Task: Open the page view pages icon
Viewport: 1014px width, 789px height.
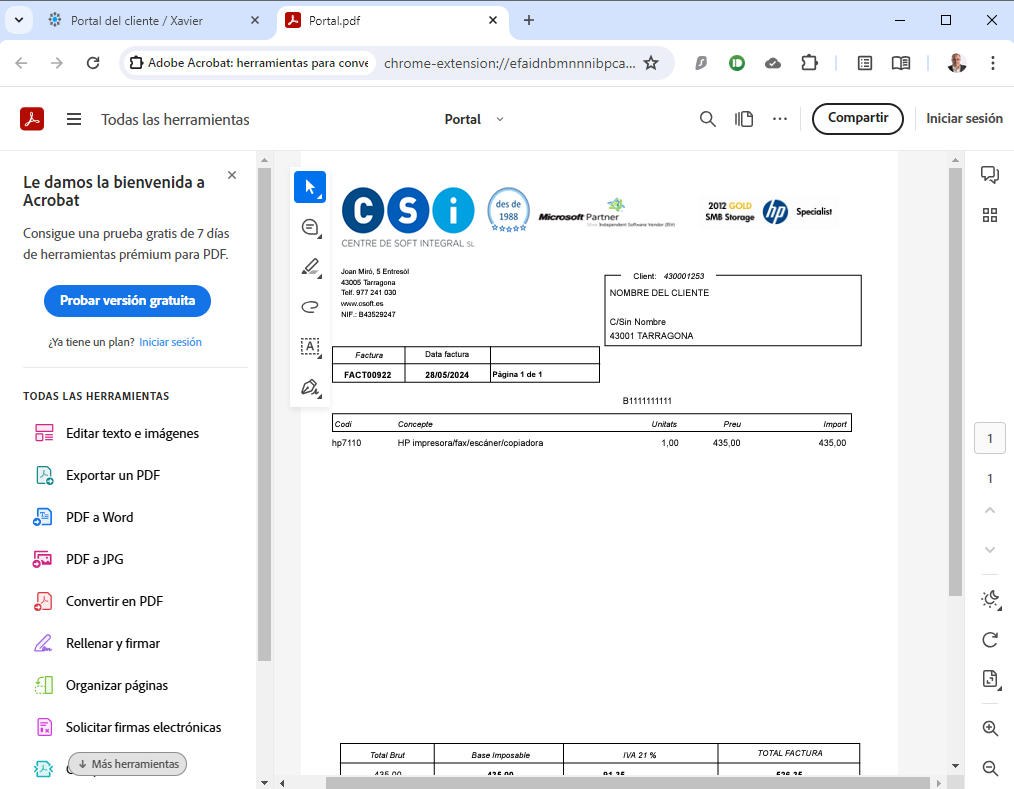Action: (744, 119)
